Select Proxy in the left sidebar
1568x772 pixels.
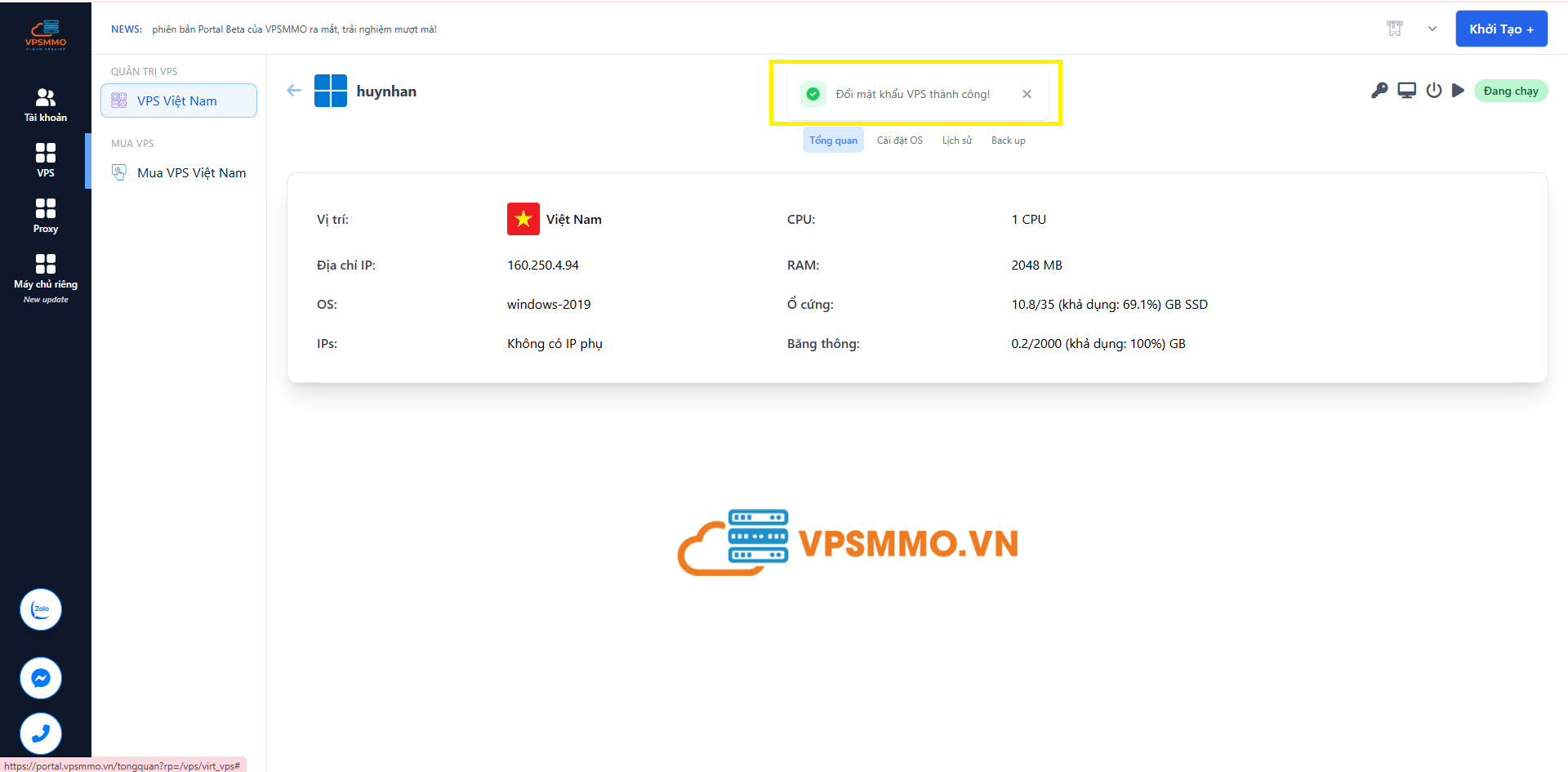pyautogui.click(x=46, y=216)
